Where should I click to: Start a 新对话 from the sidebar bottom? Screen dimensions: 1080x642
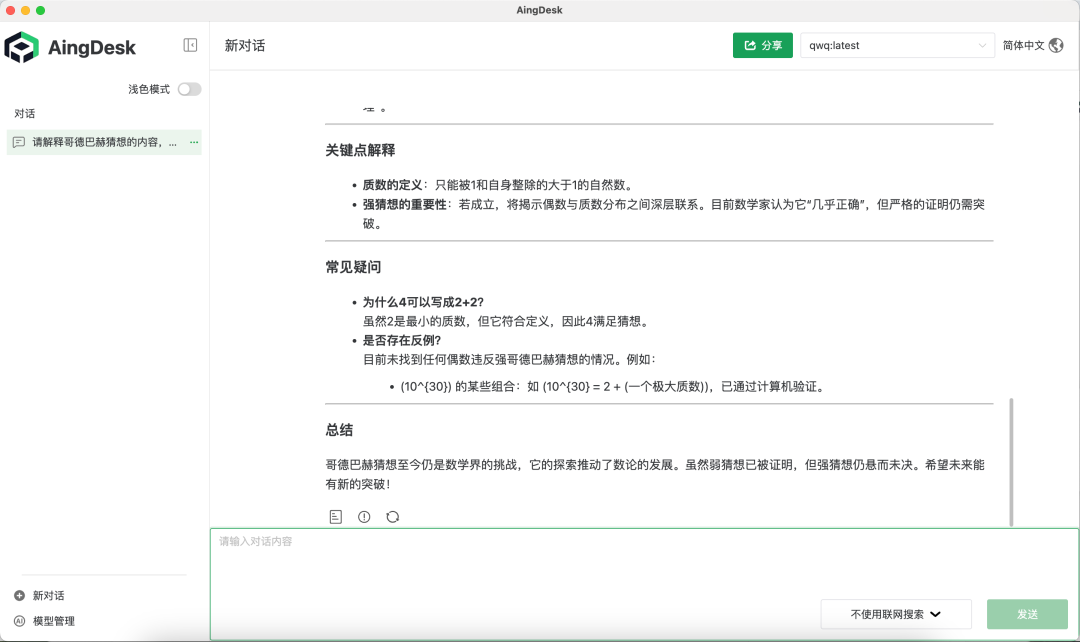[48, 595]
